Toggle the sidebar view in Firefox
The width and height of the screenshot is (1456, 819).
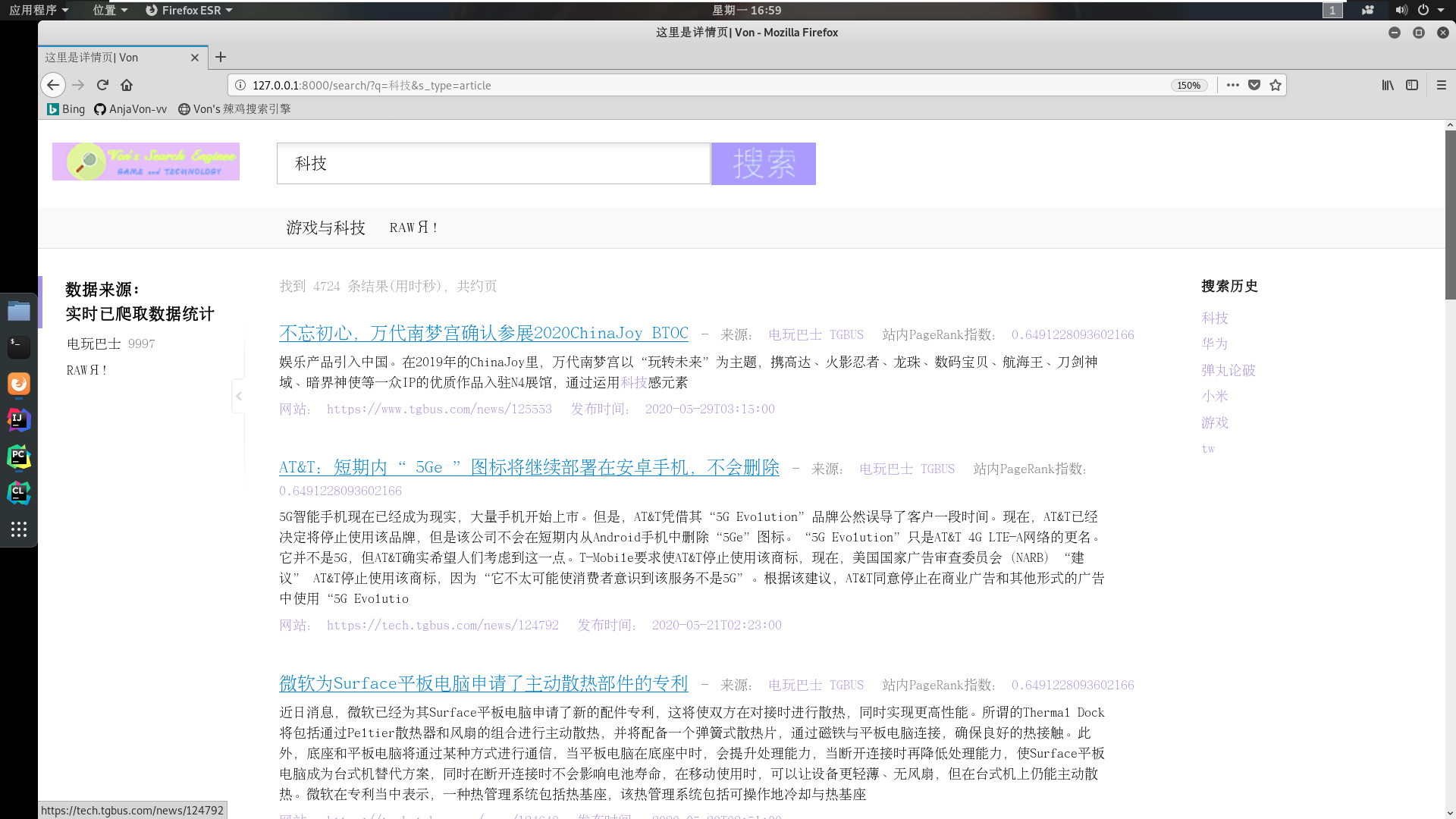1412,85
